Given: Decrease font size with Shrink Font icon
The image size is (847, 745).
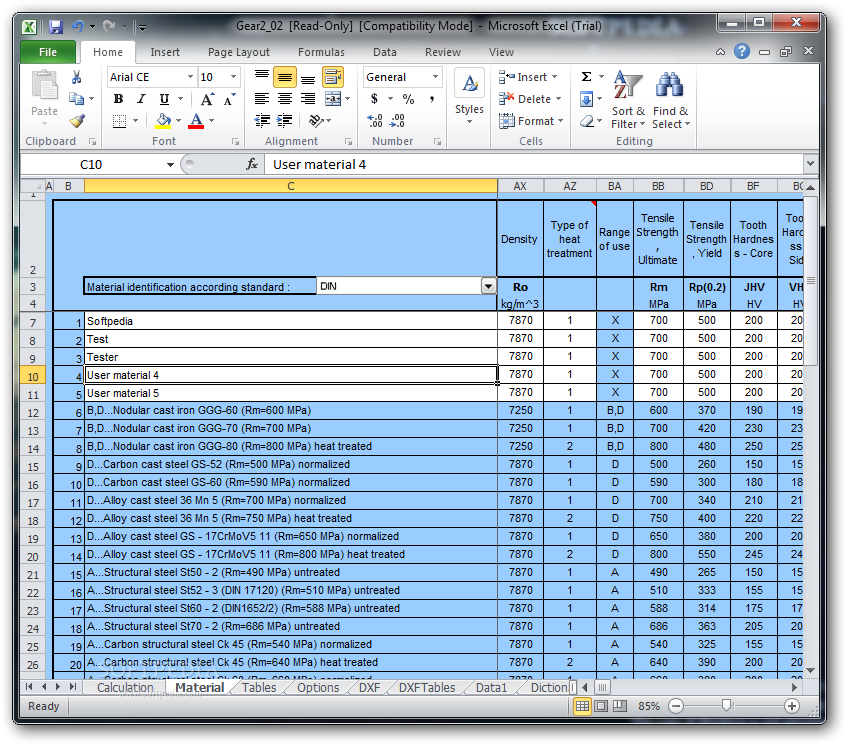Looking at the screenshot, I should [x=230, y=99].
